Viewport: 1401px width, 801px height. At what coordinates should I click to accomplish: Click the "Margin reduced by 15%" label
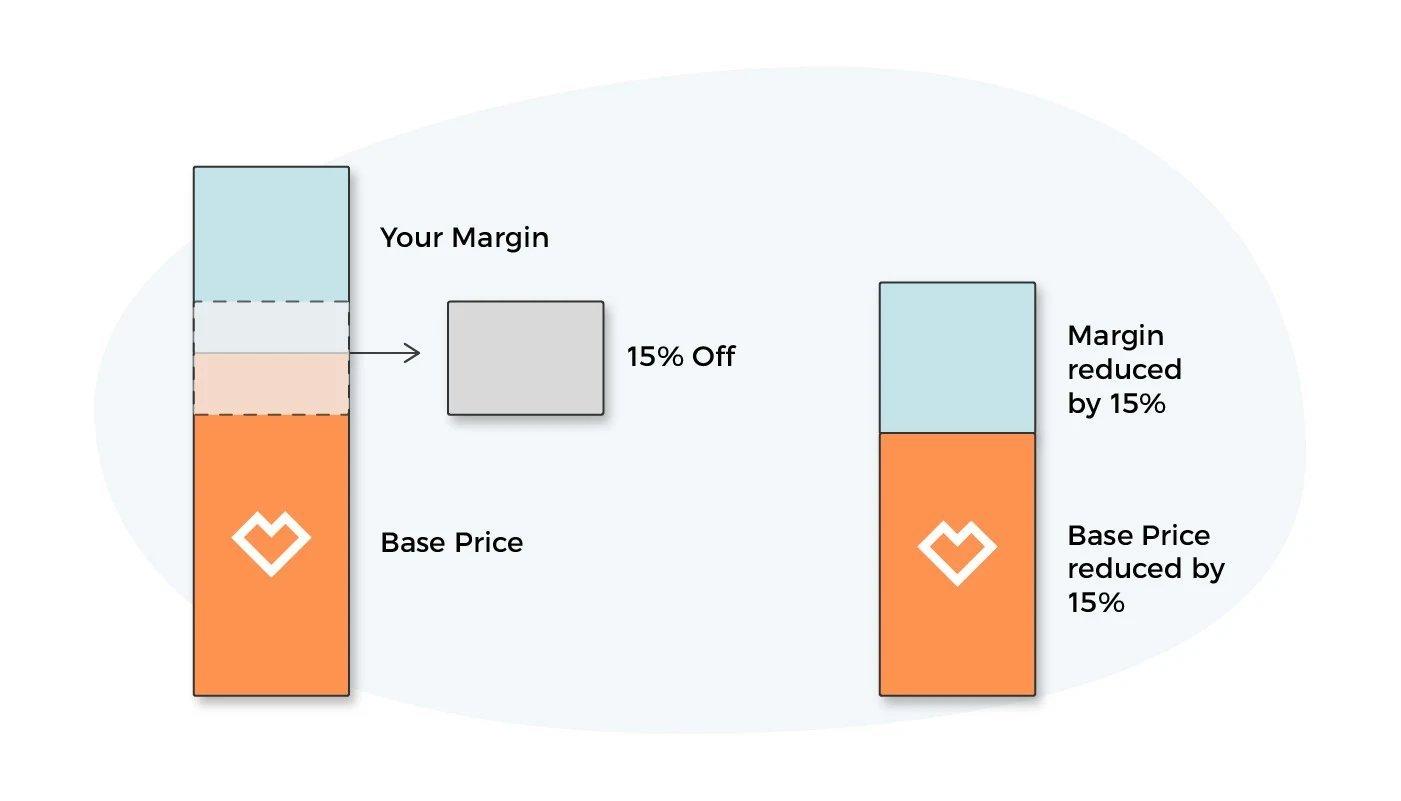click(x=1124, y=370)
